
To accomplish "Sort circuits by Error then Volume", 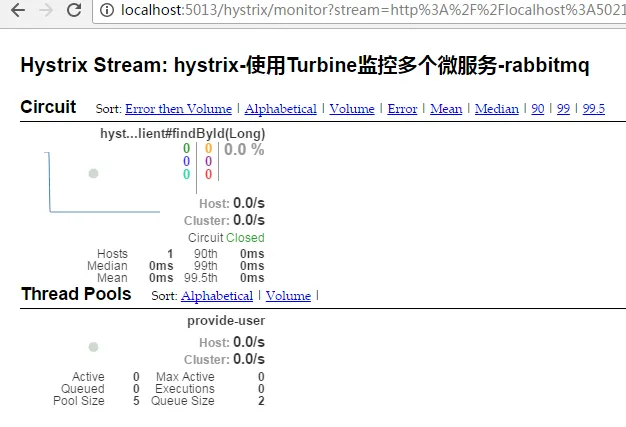I will tap(178, 109).
